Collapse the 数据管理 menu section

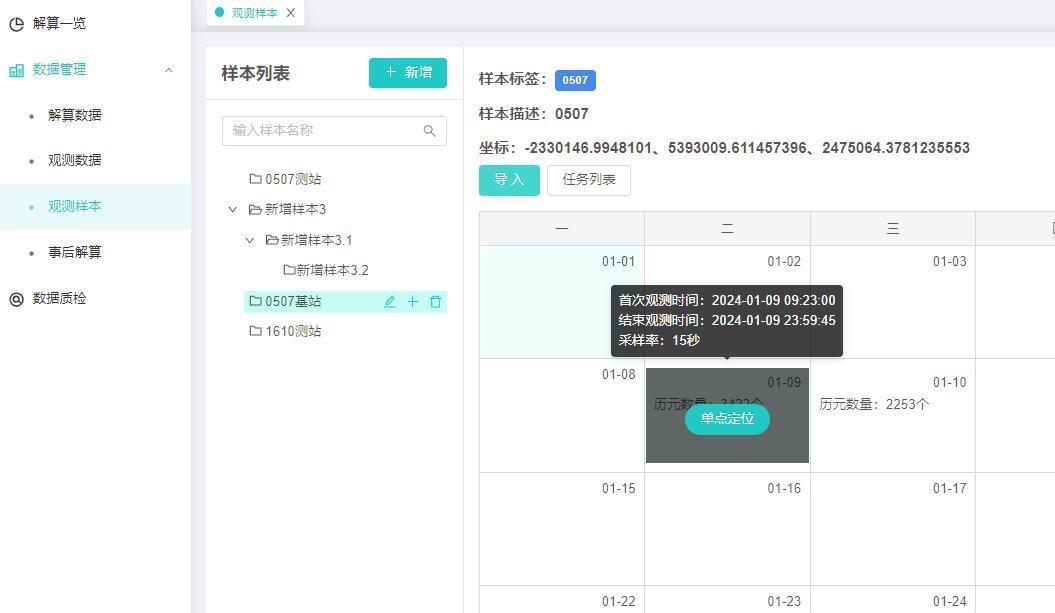(x=168, y=69)
